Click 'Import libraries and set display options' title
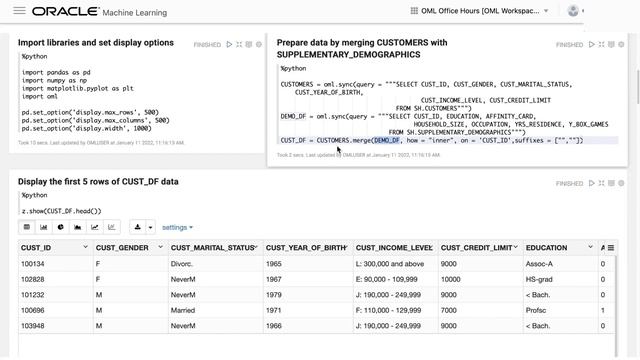 96,43
